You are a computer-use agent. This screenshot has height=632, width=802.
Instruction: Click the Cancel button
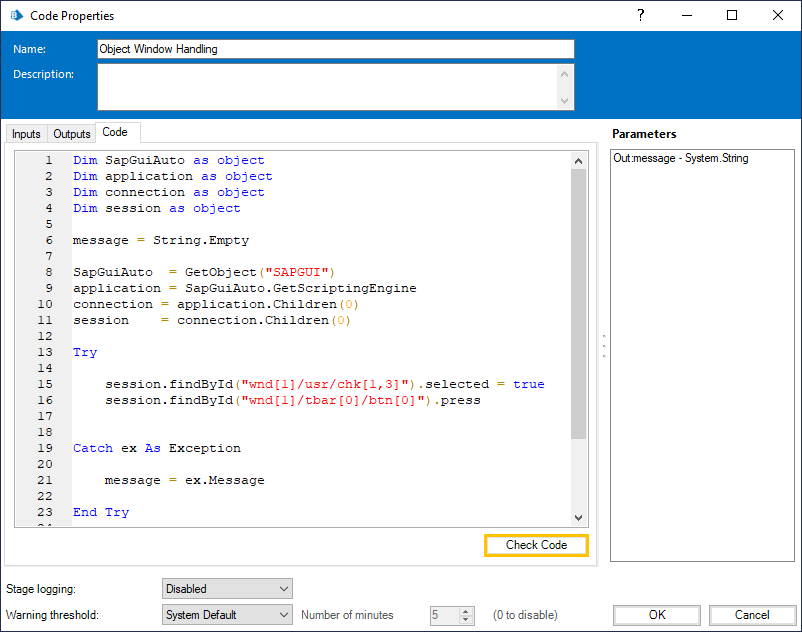tap(752, 615)
